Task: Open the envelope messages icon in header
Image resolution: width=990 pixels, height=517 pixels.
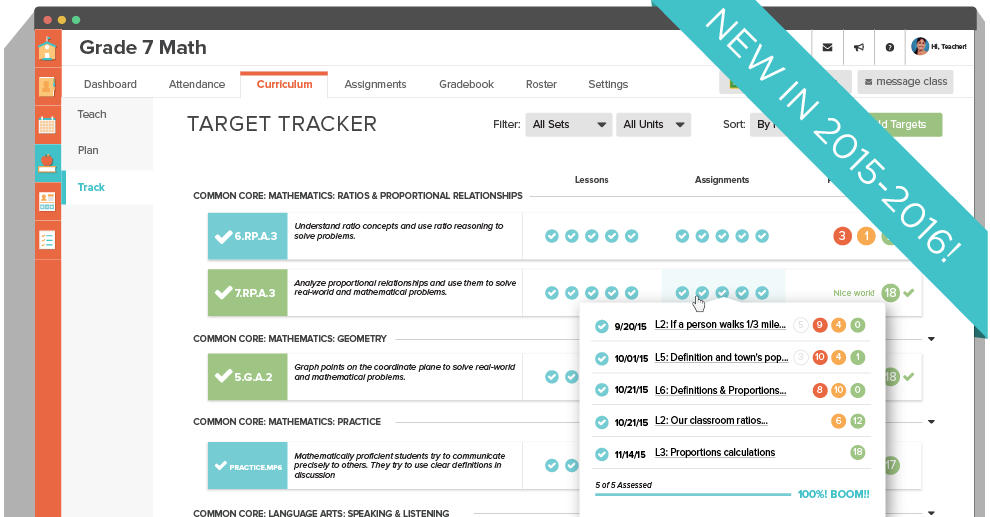Action: 827,47
